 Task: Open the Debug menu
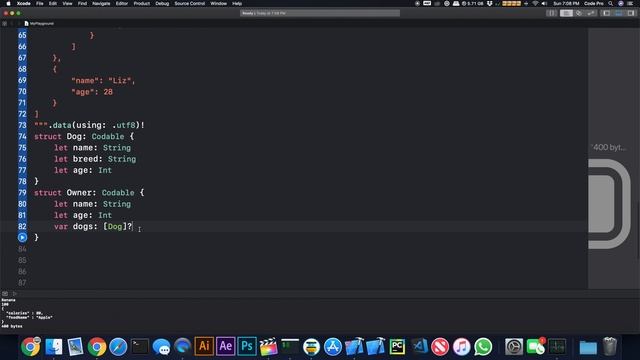point(162,3)
